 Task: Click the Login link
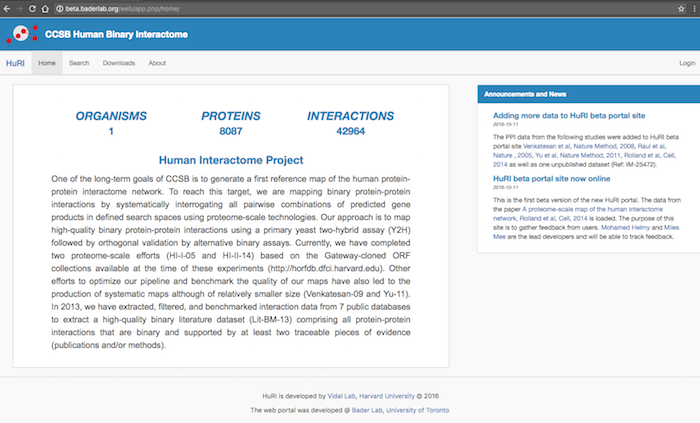(687, 63)
